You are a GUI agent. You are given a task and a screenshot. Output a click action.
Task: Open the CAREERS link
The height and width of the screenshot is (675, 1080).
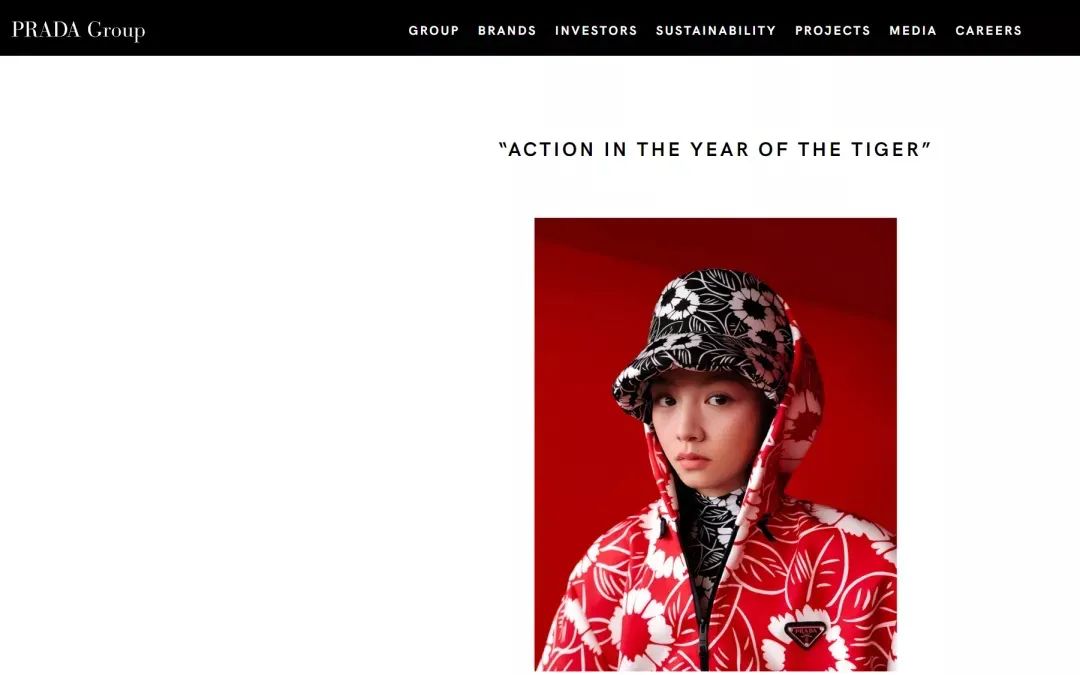click(x=988, y=30)
